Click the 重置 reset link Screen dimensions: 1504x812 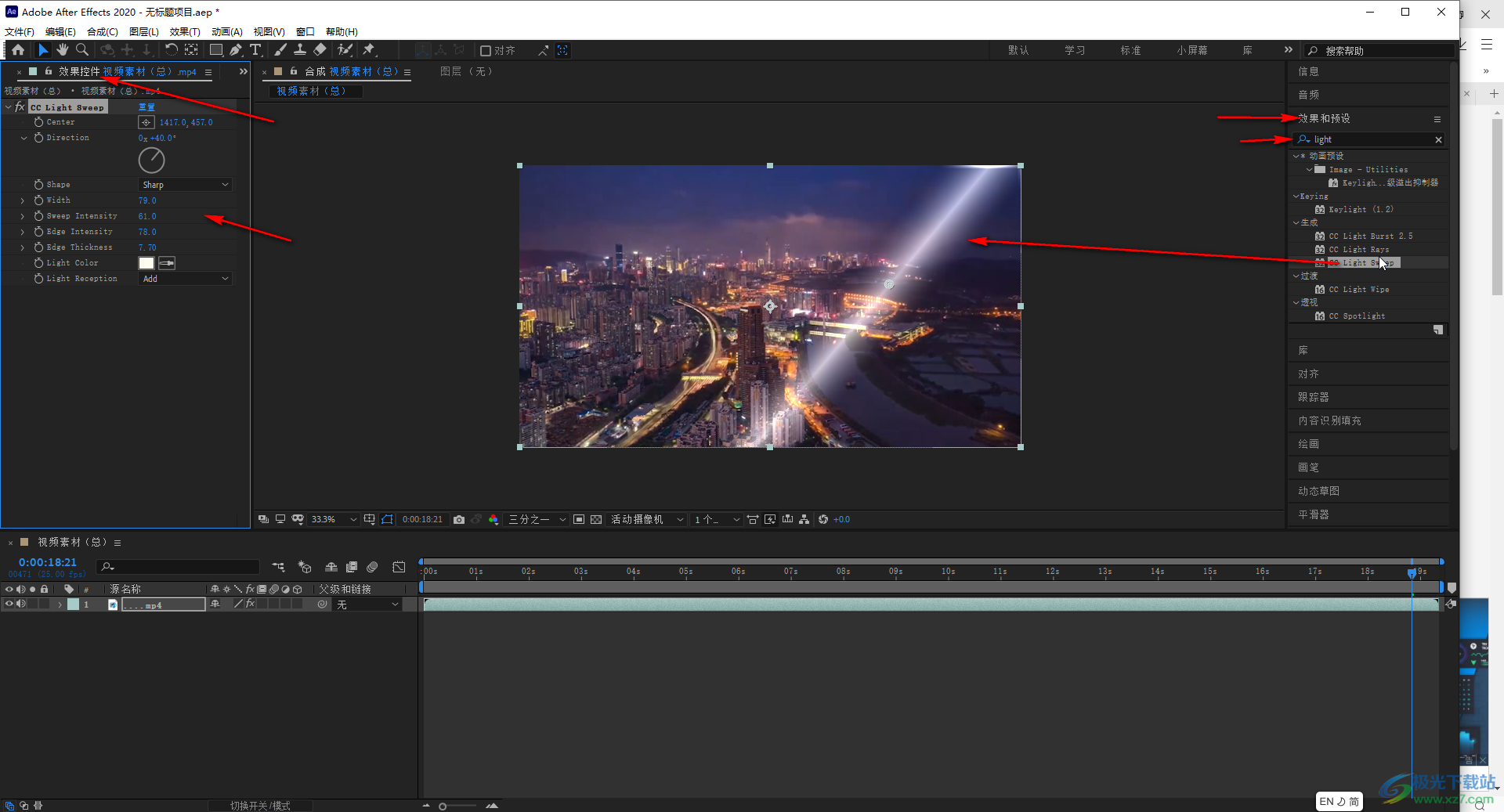coord(146,106)
